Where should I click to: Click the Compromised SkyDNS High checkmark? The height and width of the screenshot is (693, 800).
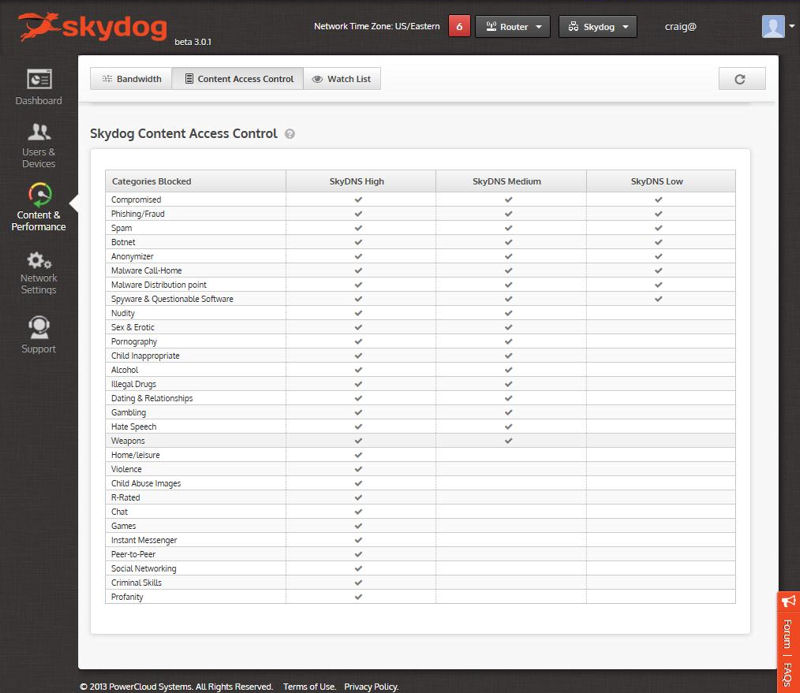click(358, 200)
